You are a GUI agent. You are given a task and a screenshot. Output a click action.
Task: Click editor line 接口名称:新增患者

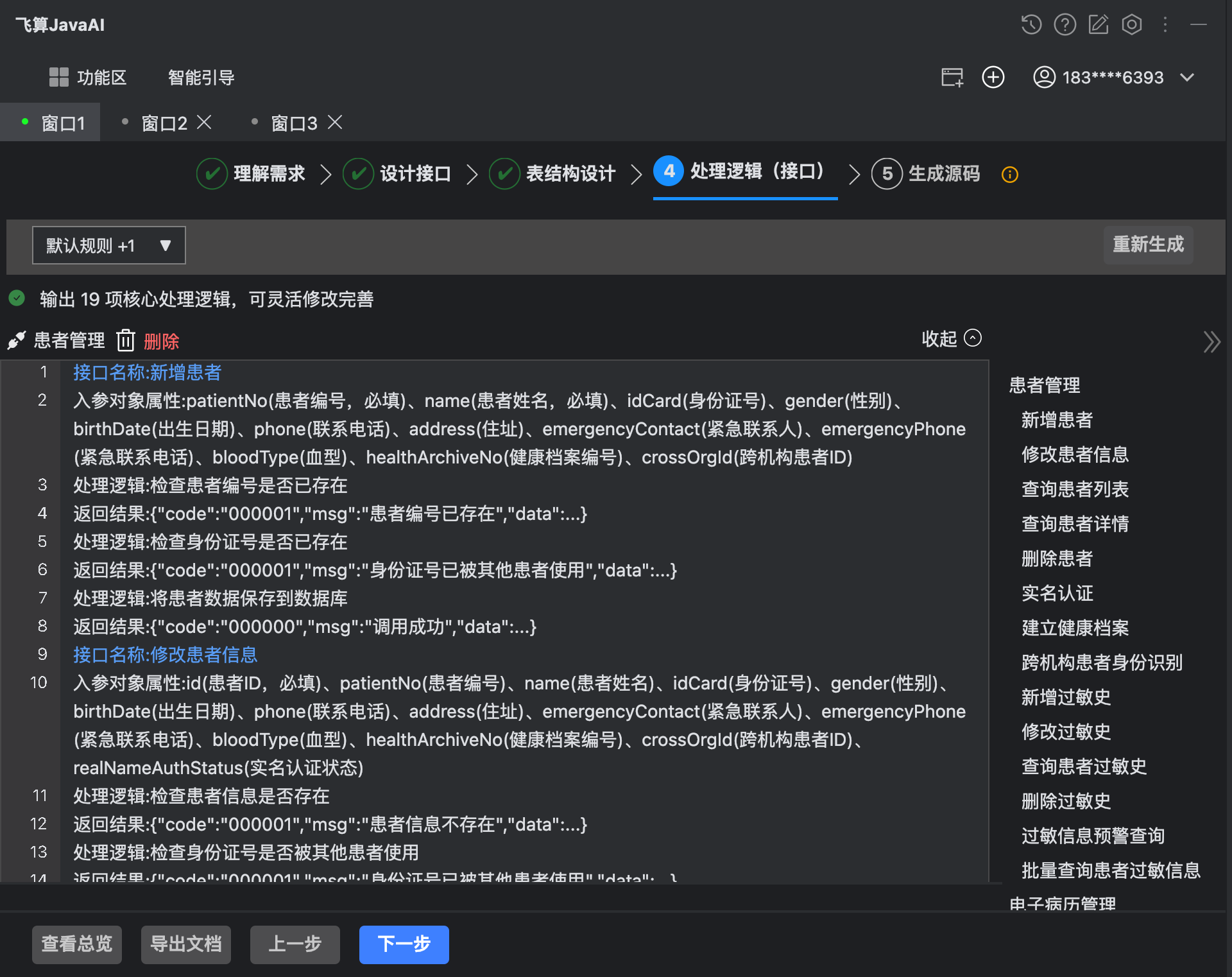(147, 372)
